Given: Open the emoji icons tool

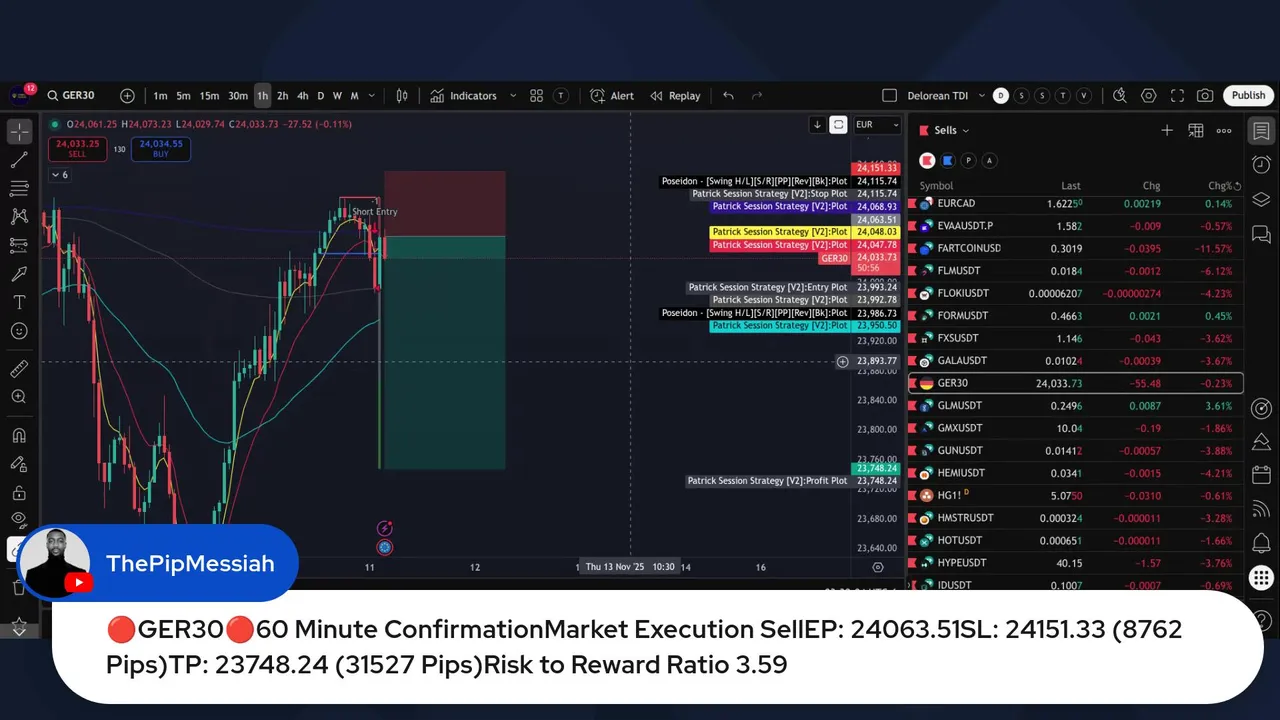Looking at the screenshot, I should 19,331.
